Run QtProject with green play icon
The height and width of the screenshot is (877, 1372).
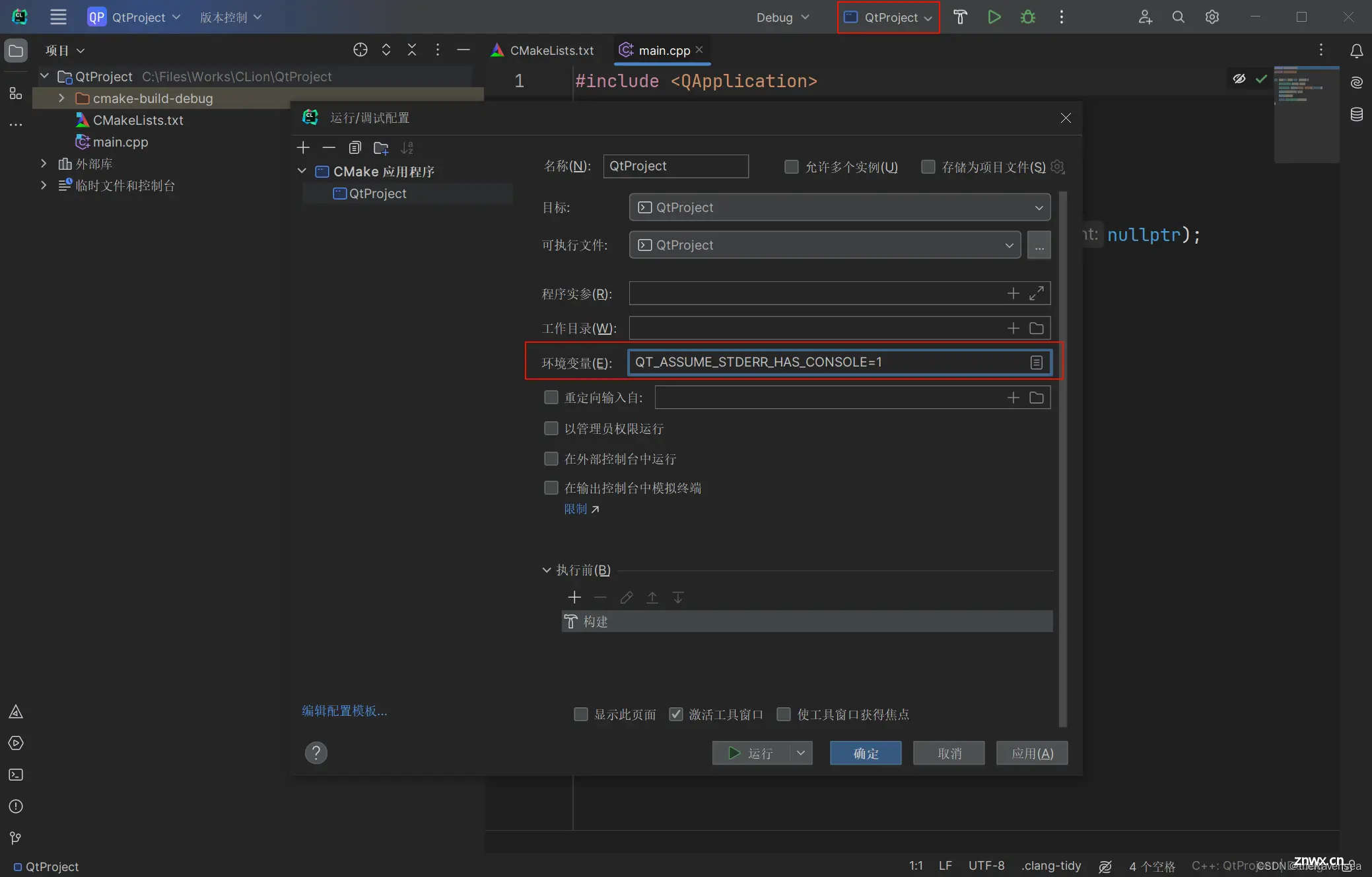click(994, 17)
